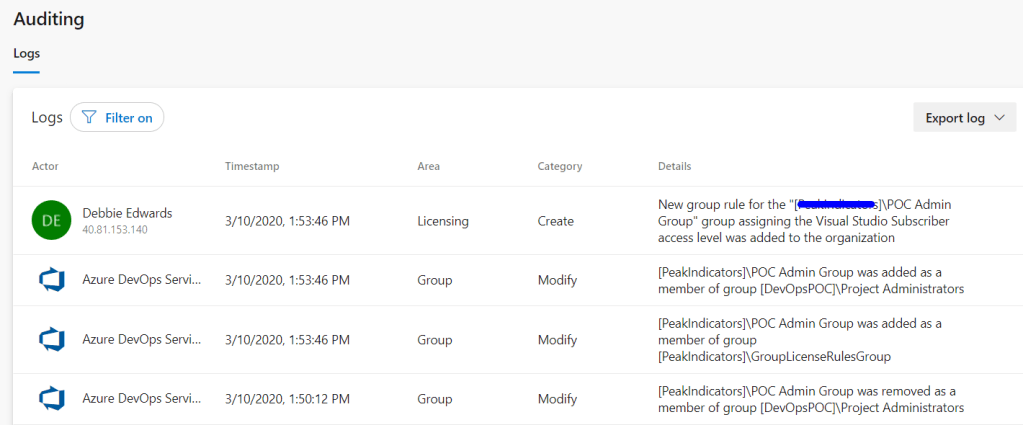Open details of the Visual Studio Subscriber rule entry
The image size is (1023, 425).
pyautogui.click(x=803, y=221)
